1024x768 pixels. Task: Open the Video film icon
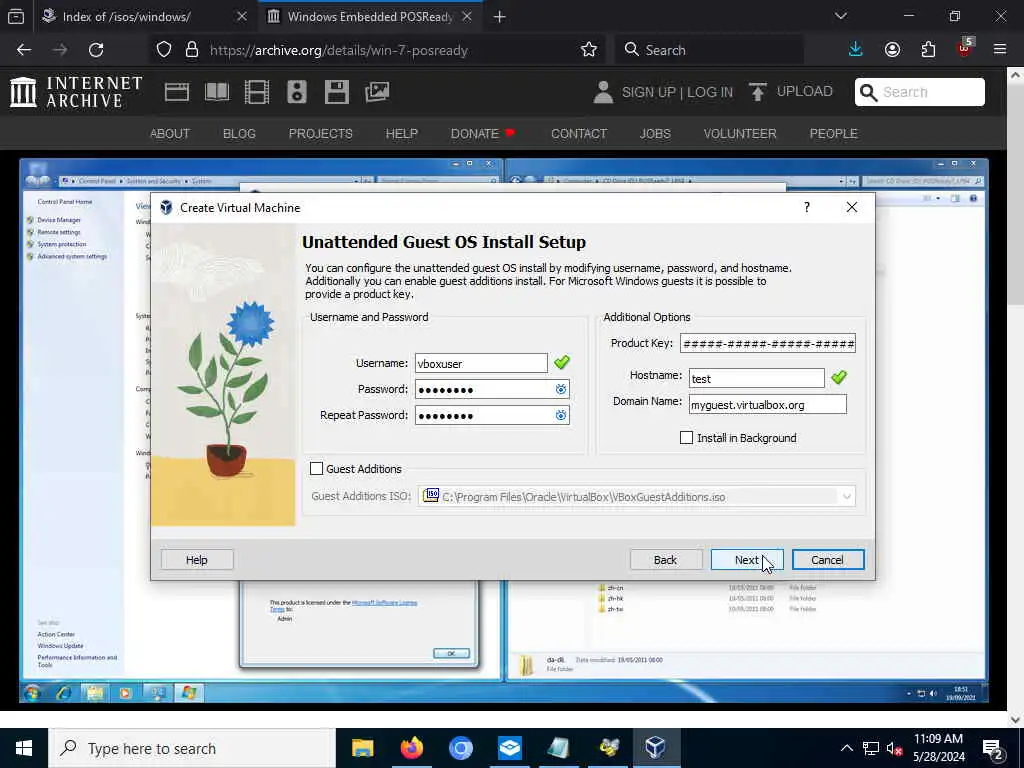click(x=257, y=92)
